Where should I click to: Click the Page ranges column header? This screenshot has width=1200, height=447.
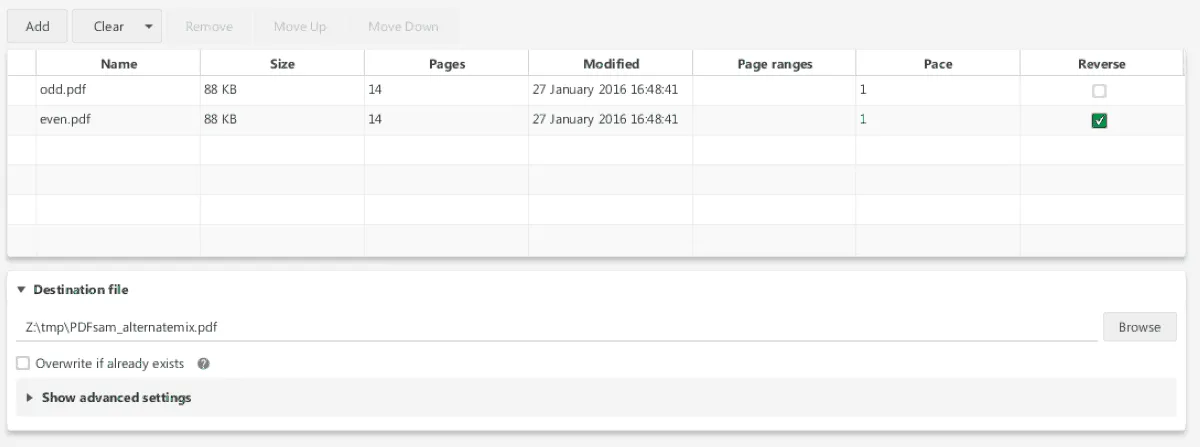pyautogui.click(x=774, y=64)
